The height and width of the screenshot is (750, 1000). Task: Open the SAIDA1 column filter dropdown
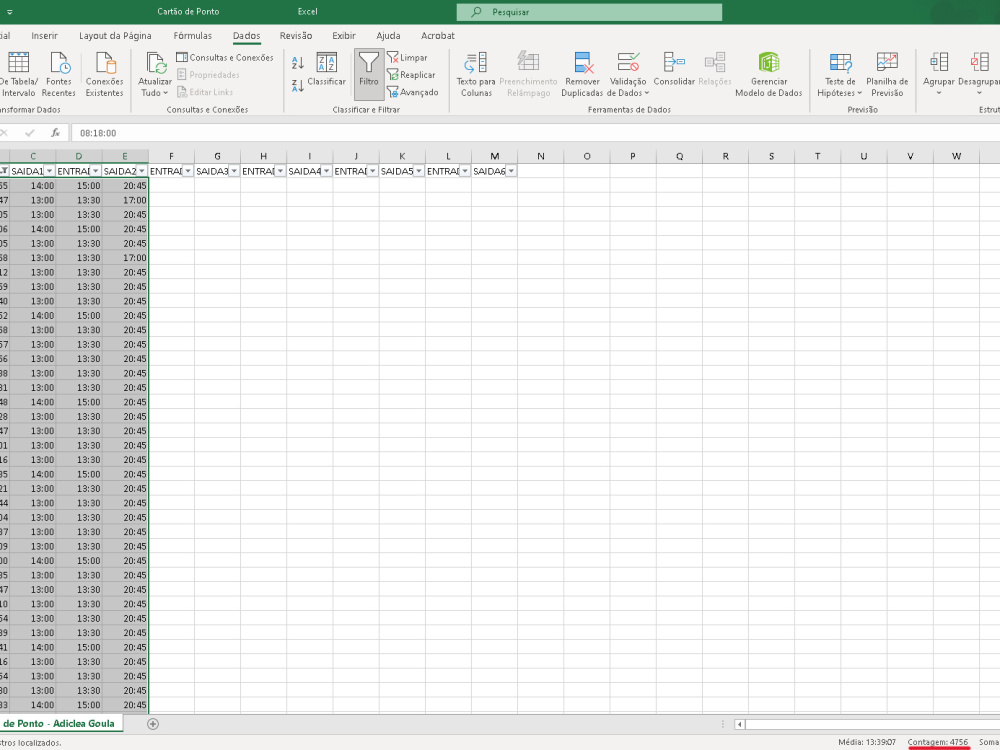coord(49,171)
